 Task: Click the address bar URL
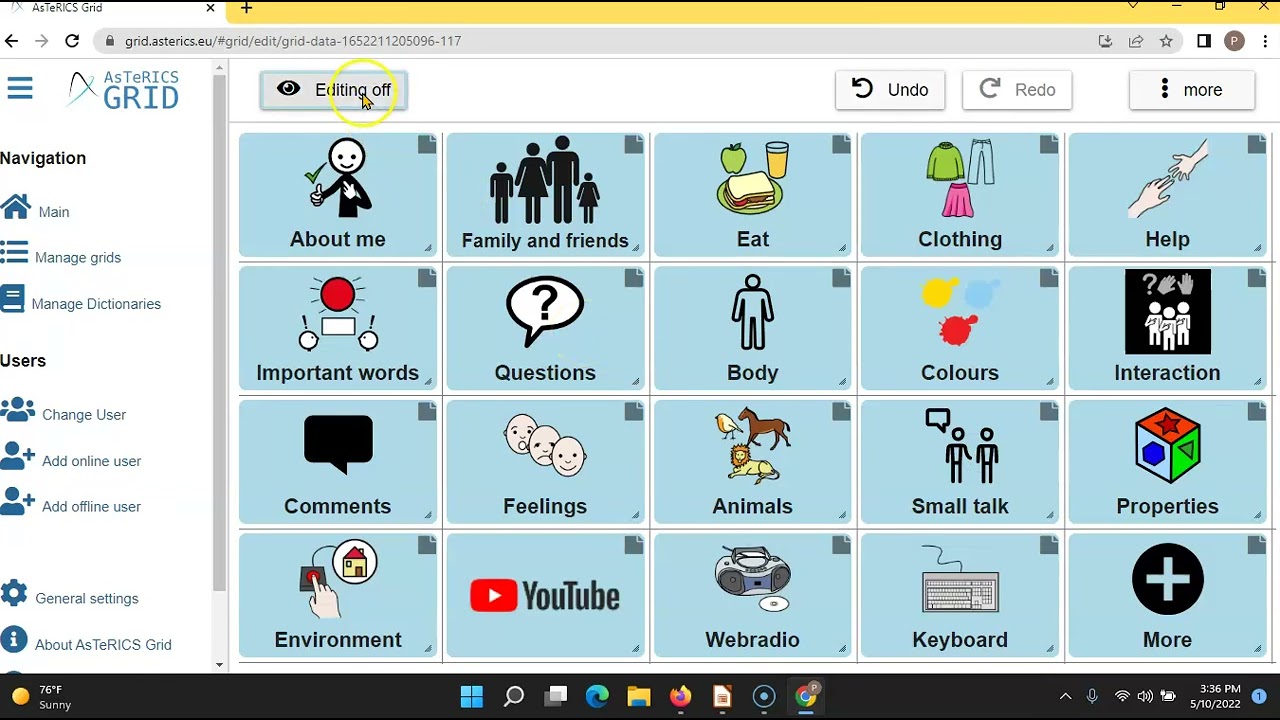[293, 41]
